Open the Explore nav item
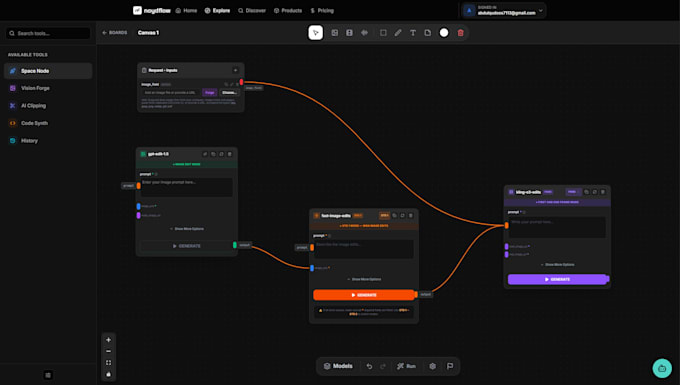The height and width of the screenshot is (385, 680). 217,10
